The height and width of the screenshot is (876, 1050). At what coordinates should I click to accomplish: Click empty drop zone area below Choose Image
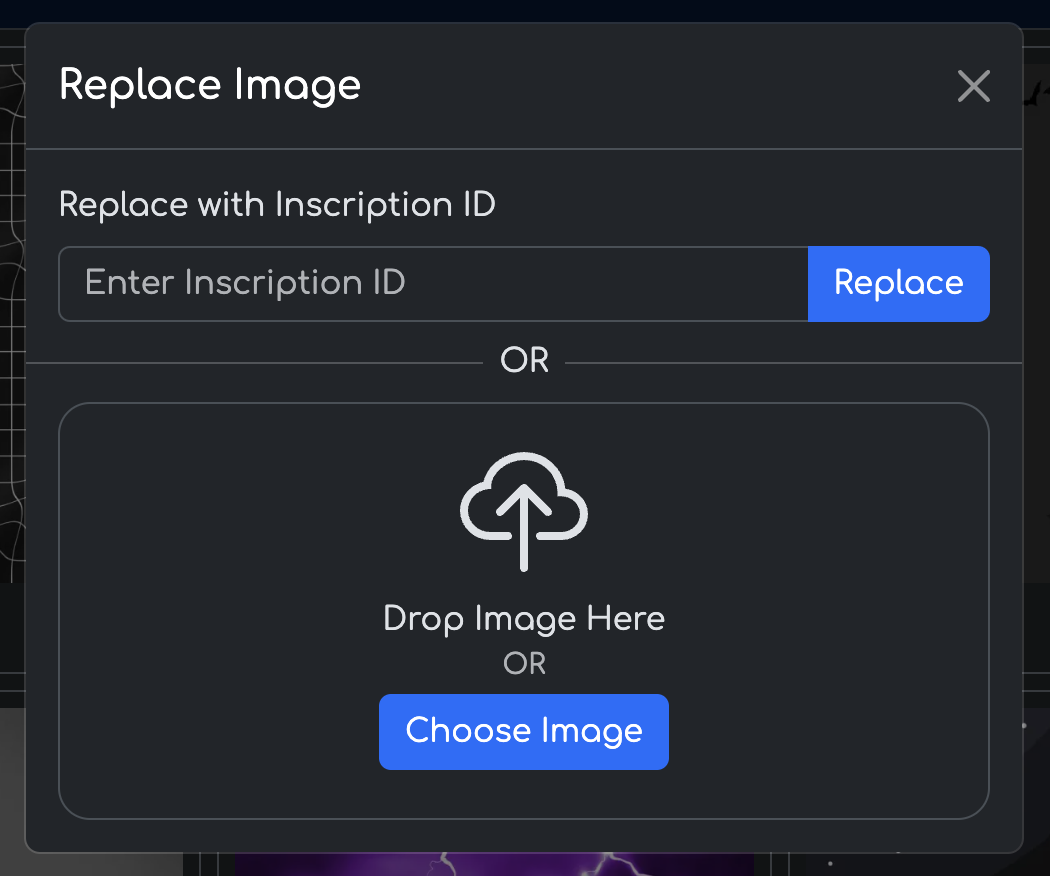(x=524, y=795)
